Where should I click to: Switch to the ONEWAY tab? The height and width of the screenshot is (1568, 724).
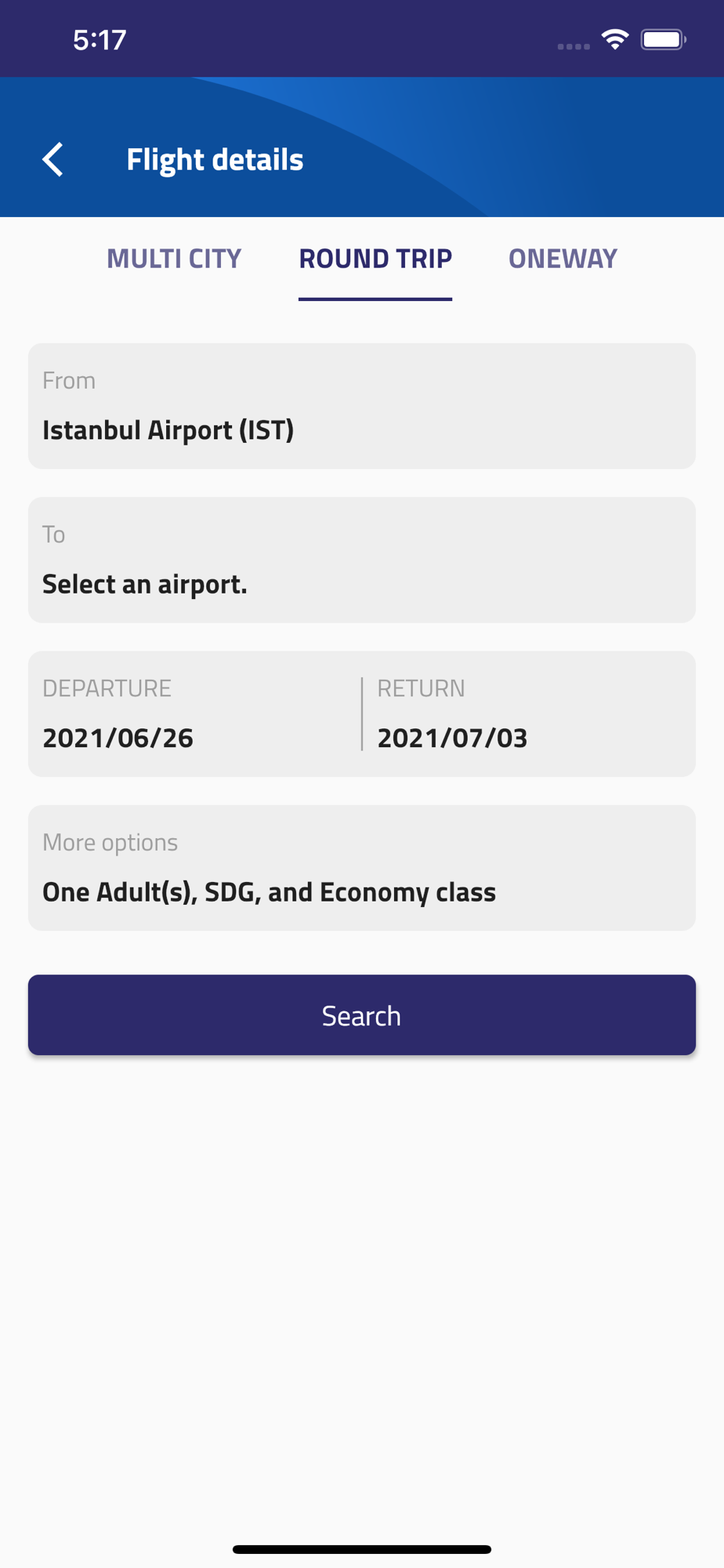click(x=563, y=258)
